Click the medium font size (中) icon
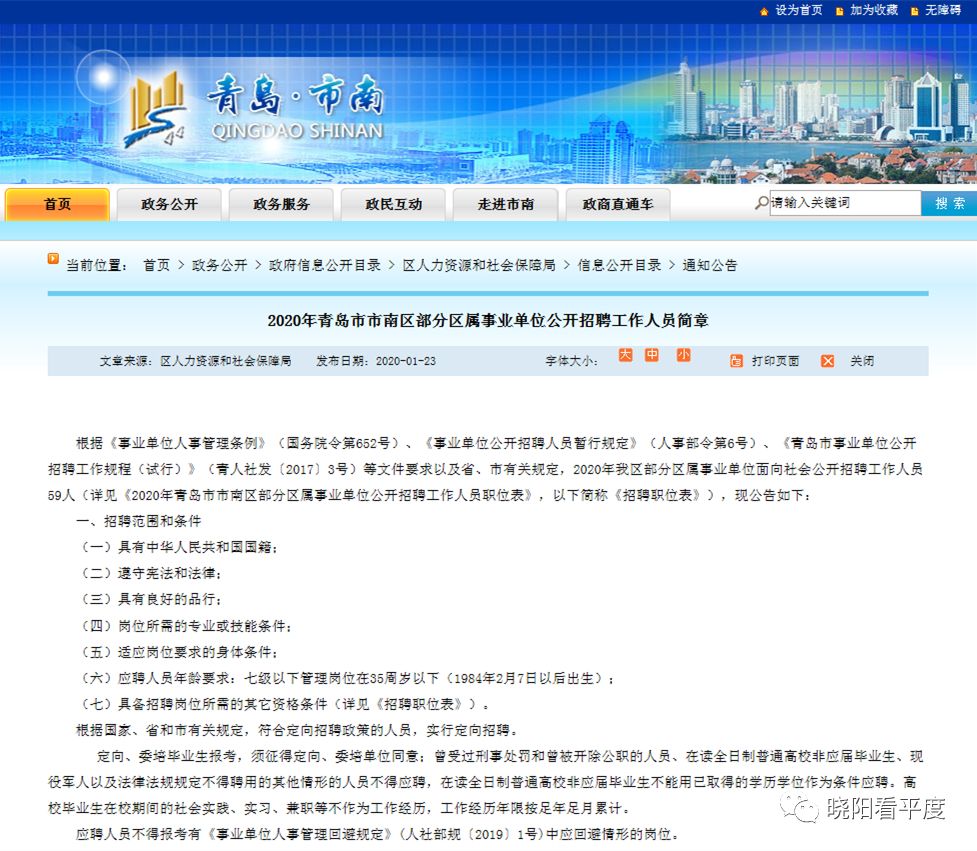977x851 pixels. click(x=652, y=355)
